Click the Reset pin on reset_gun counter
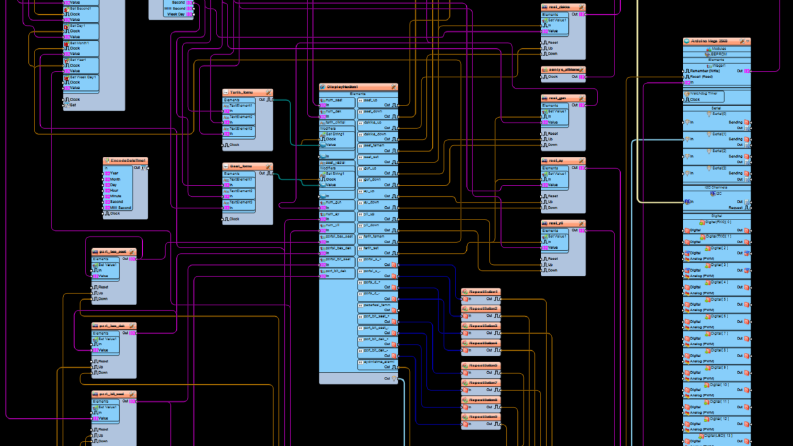This screenshot has height=446, width=793. [545, 133]
